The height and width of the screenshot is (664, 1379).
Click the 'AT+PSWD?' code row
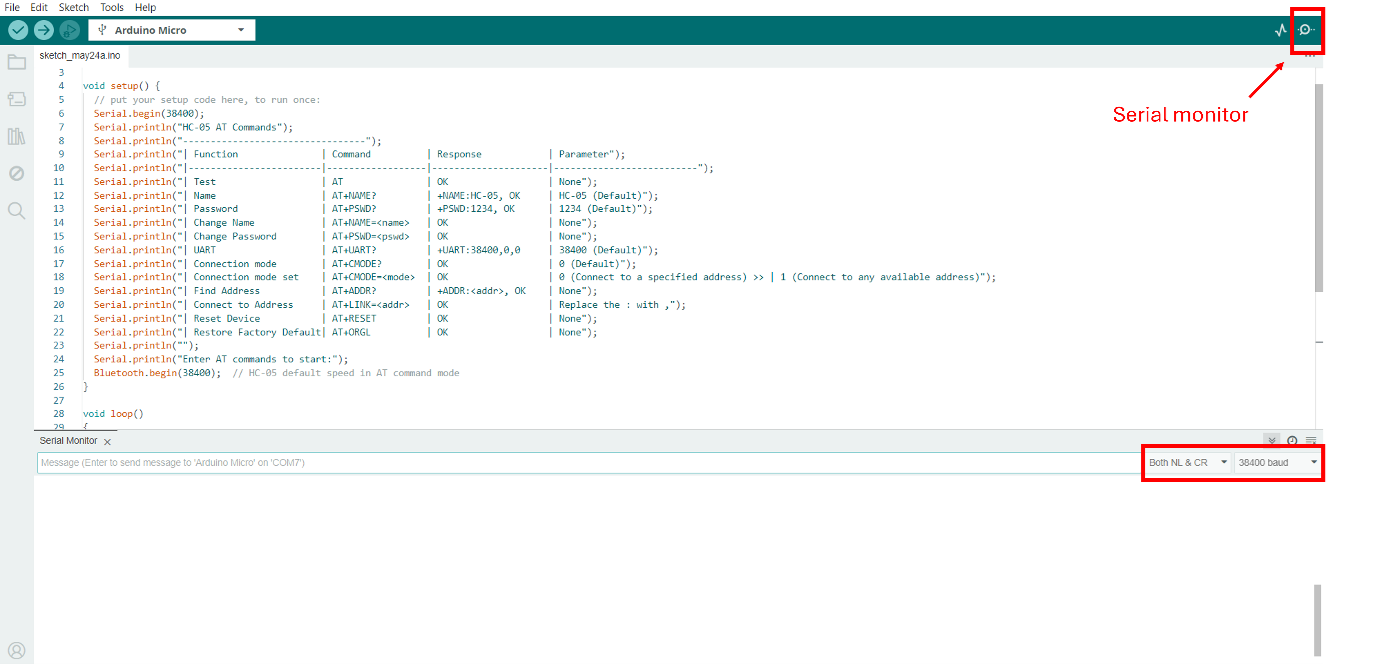pyautogui.click(x=373, y=209)
